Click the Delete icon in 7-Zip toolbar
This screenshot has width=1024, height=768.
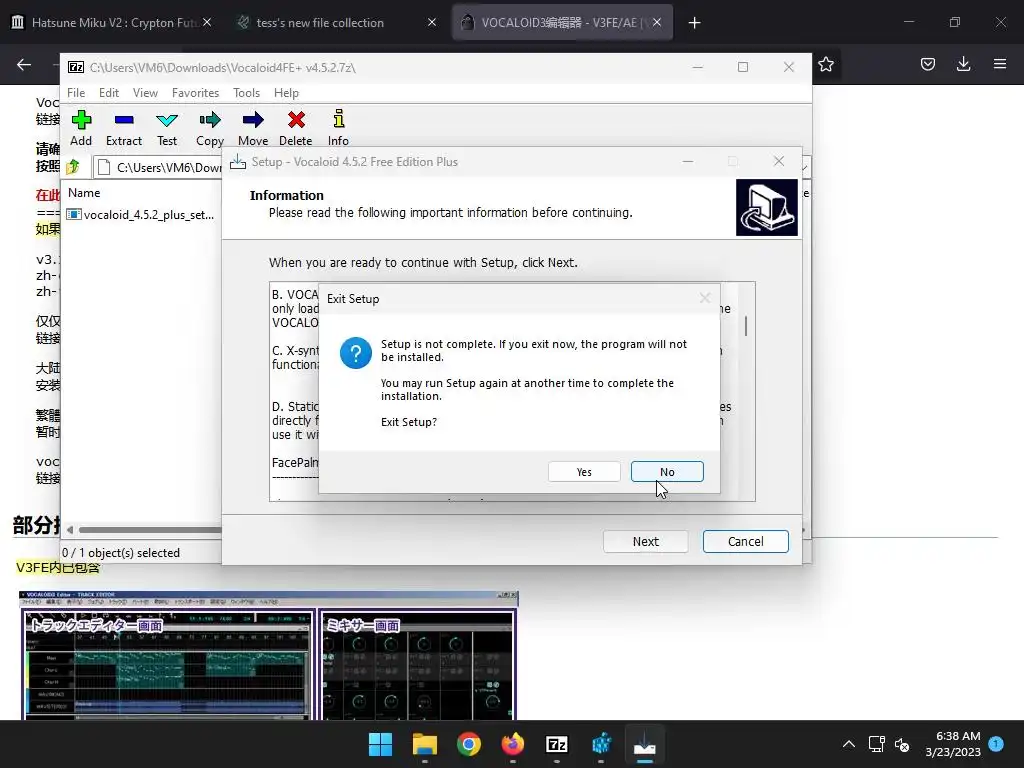[x=296, y=120]
